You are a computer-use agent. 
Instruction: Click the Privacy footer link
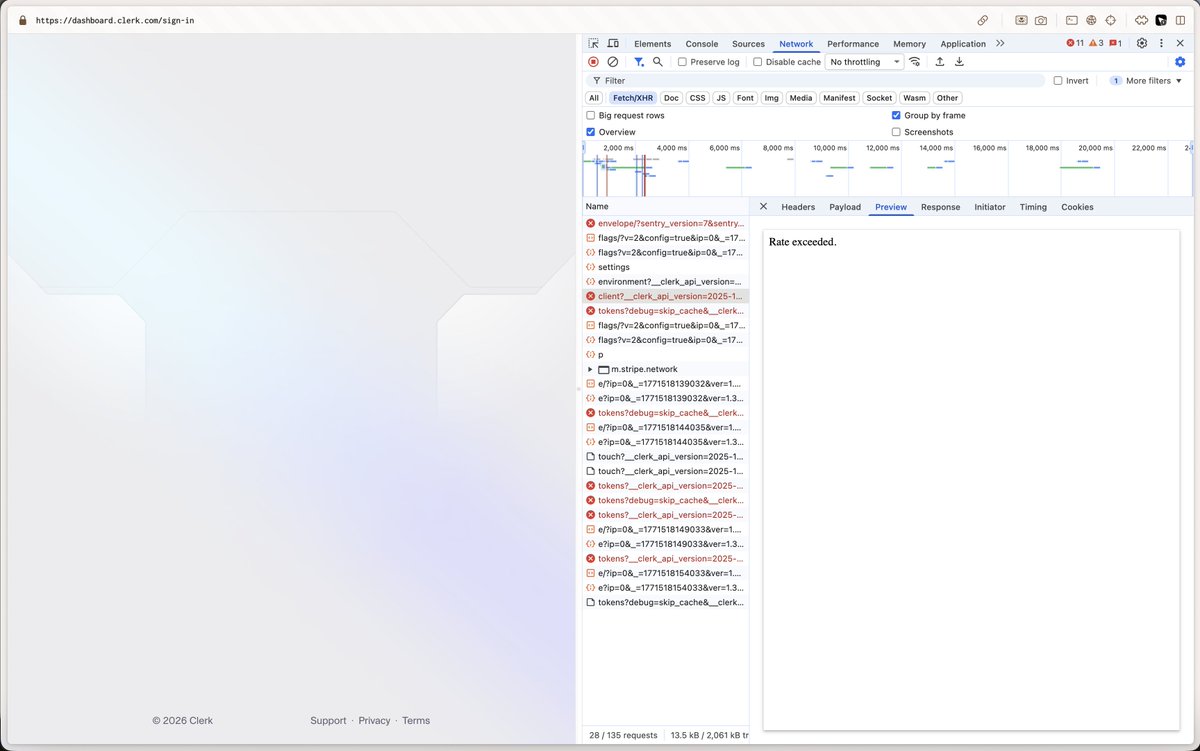pyautogui.click(x=375, y=720)
